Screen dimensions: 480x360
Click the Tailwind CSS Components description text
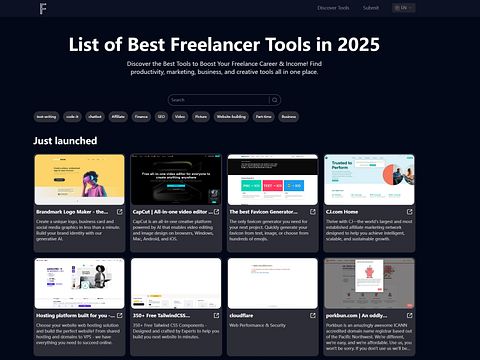[x=176, y=331]
